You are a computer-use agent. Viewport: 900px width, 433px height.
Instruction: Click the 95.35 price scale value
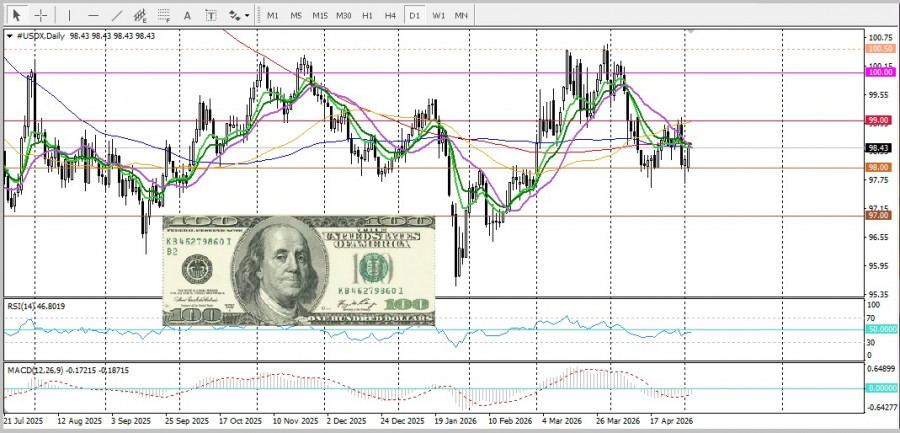(879, 294)
